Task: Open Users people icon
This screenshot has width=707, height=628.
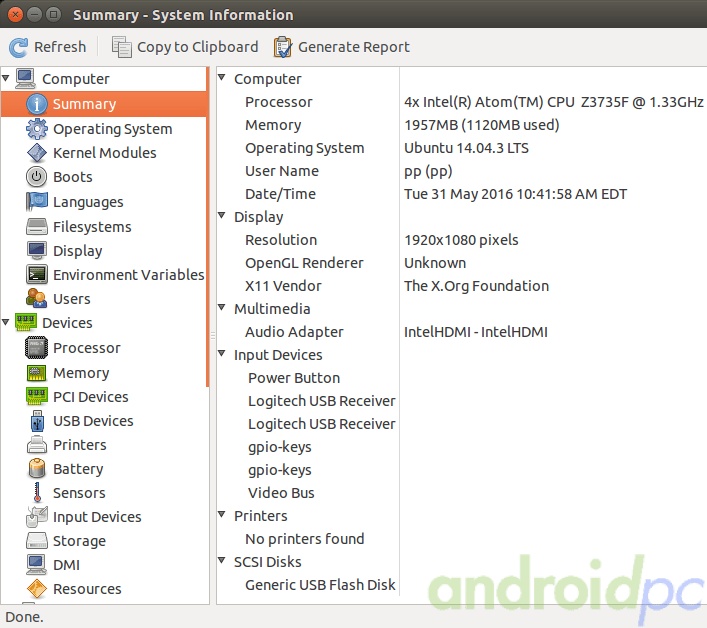Action: (37, 298)
